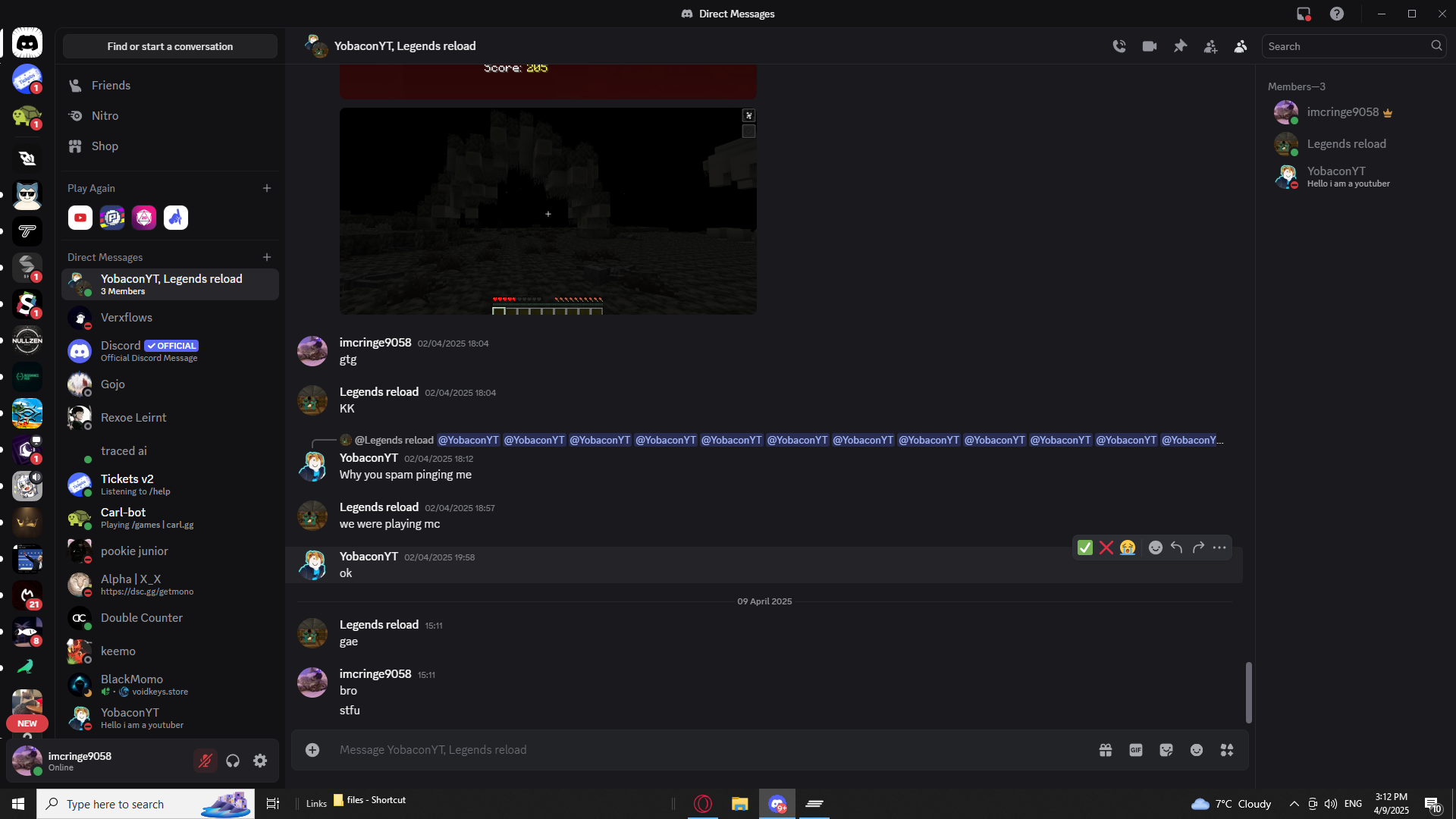Open Windows notification center

coord(1432,804)
